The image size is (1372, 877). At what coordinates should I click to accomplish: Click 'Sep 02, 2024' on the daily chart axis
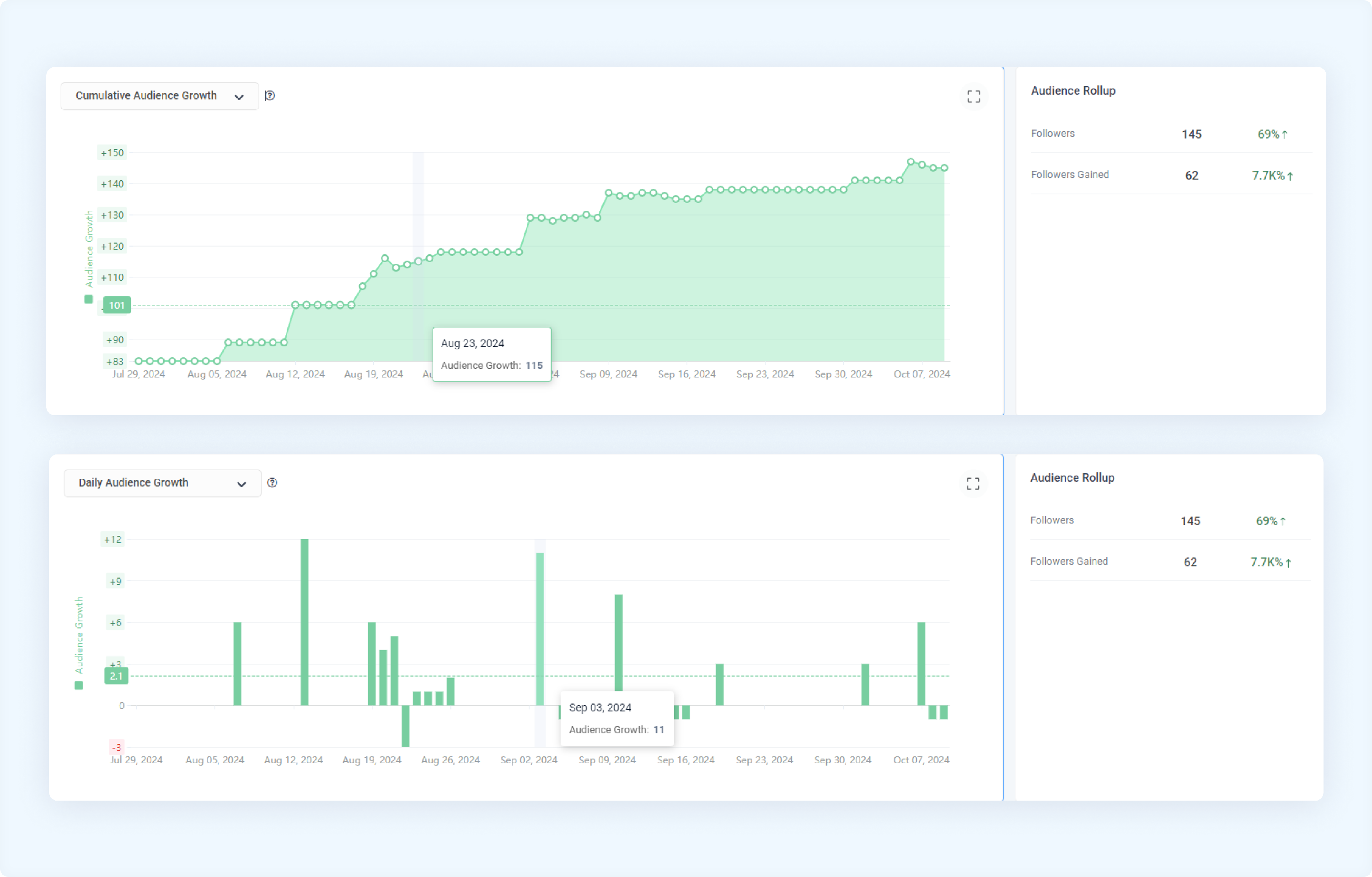pyautogui.click(x=529, y=760)
